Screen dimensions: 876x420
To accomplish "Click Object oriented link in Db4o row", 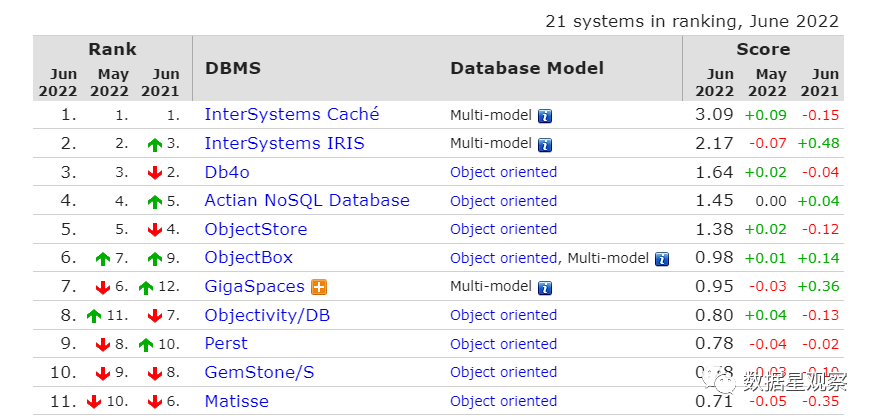I will 503,172.
